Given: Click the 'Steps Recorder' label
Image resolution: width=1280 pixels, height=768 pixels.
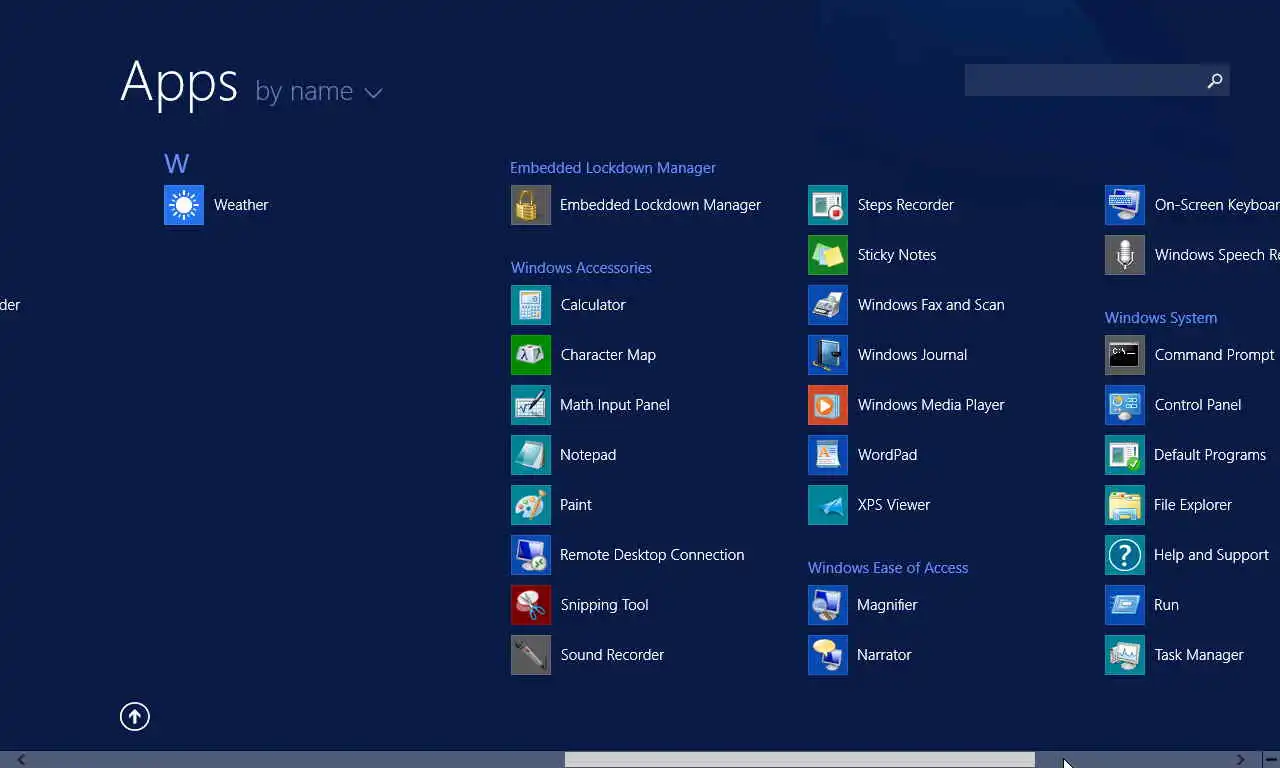Looking at the screenshot, I should [x=906, y=205].
